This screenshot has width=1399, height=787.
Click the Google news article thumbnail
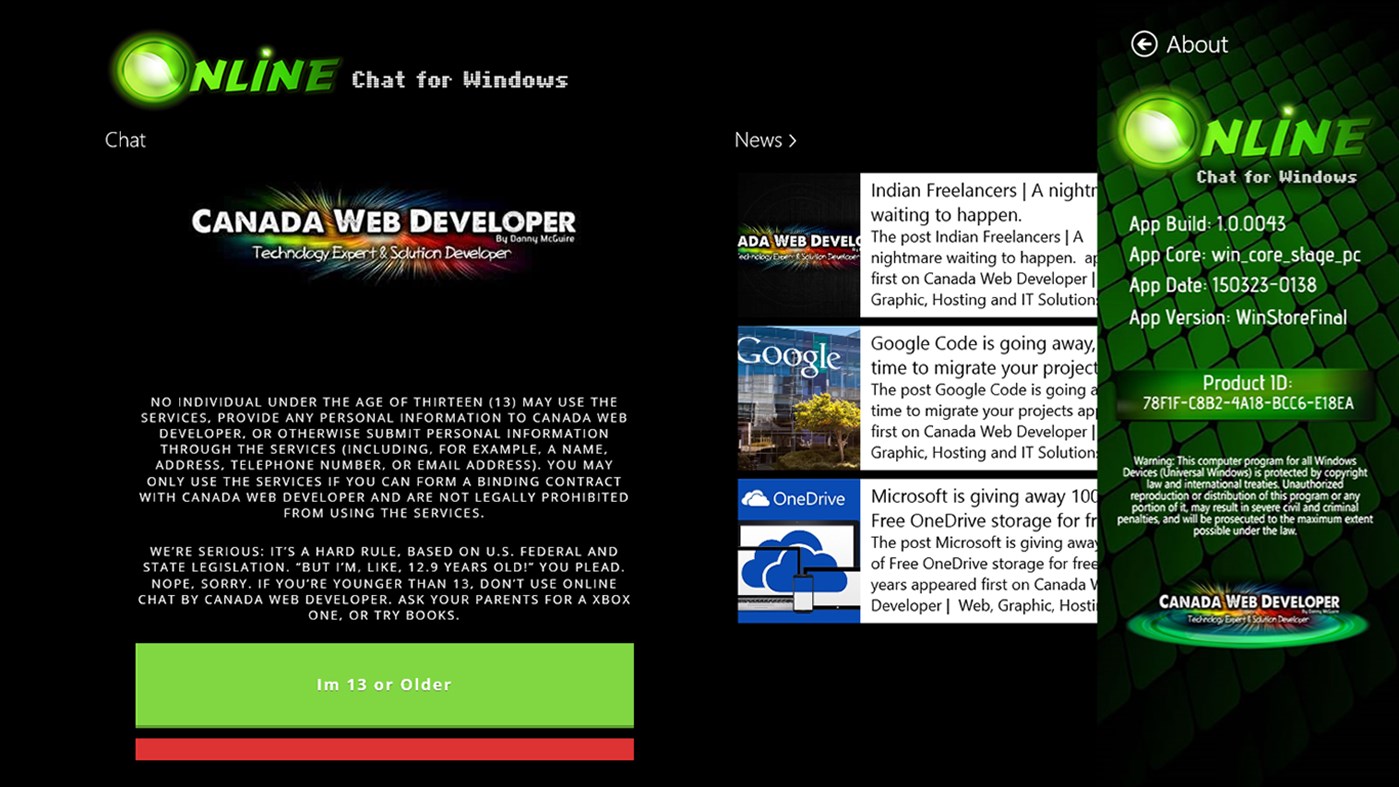coord(798,397)
